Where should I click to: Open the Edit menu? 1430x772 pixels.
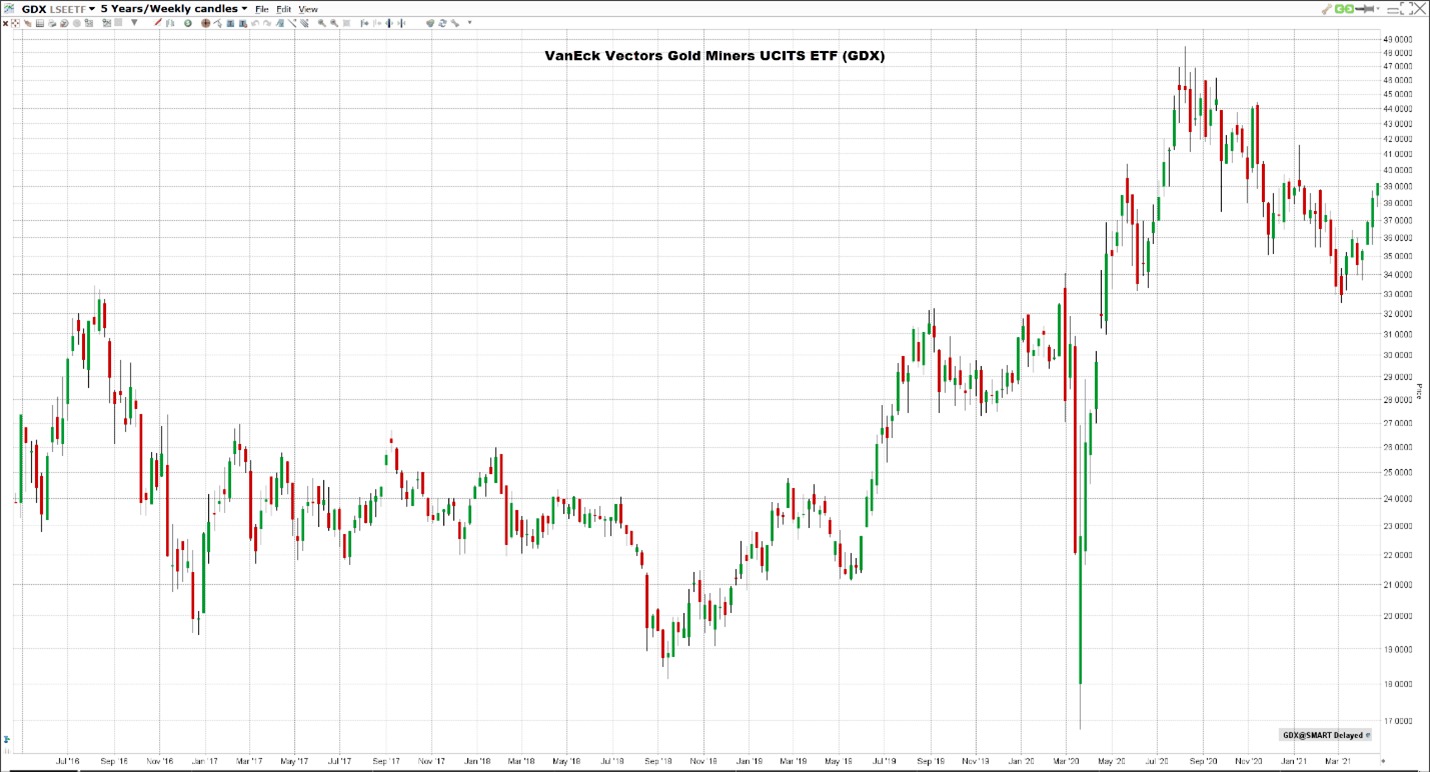click(x=284, y=9)
